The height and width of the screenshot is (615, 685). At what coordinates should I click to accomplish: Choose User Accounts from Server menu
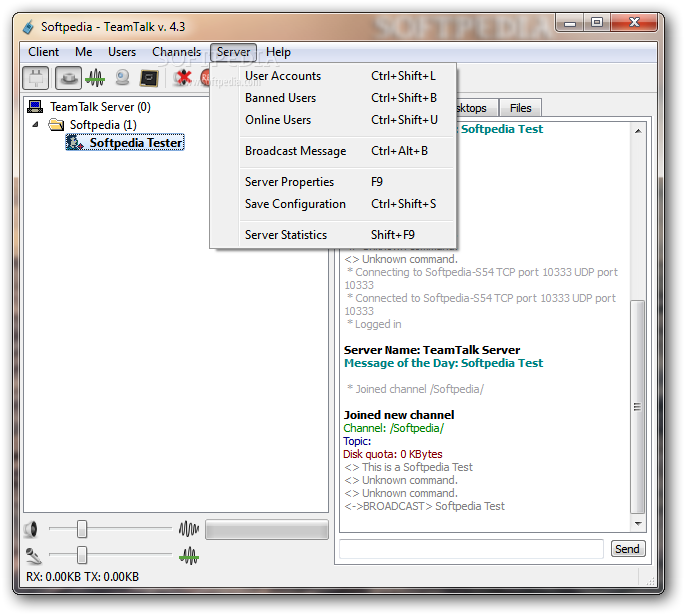[334, 76]
